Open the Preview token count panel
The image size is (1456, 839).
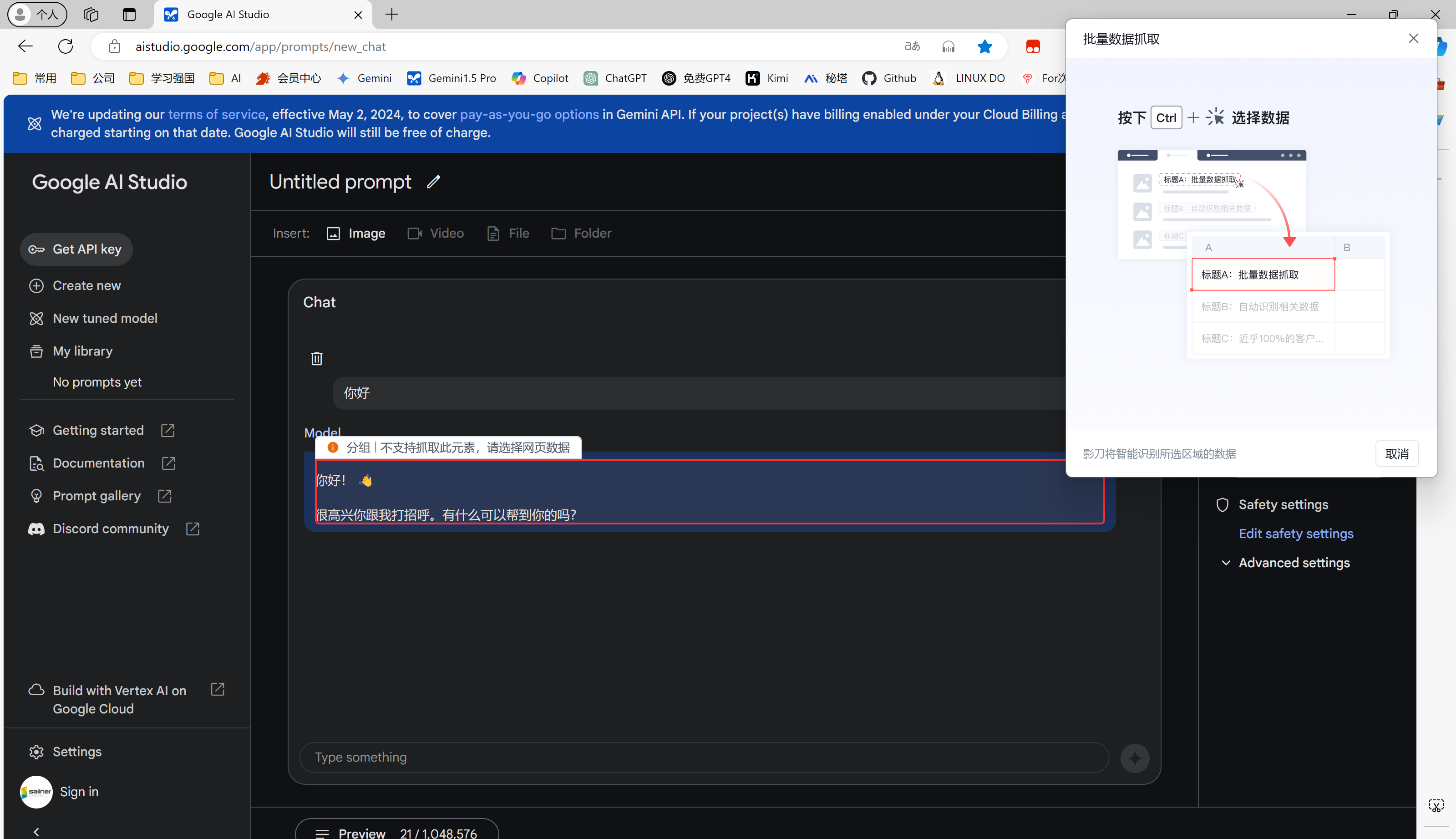click(397, 833)
